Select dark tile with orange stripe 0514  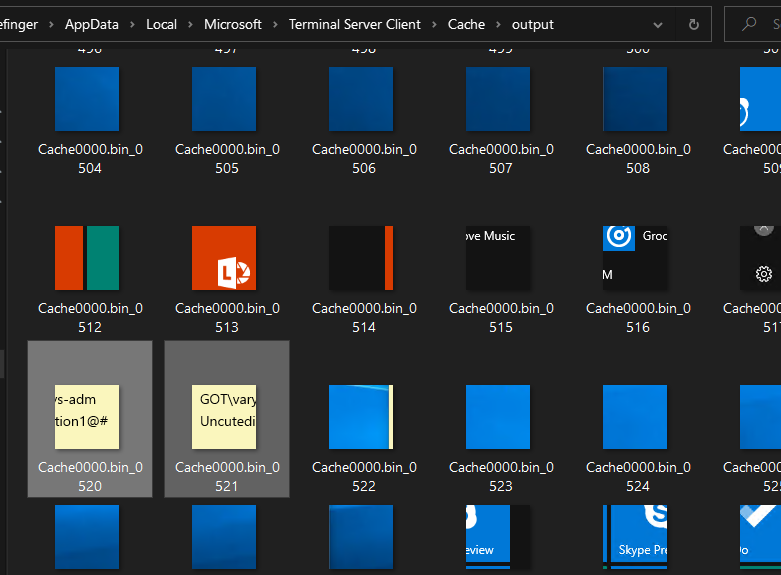coord(361,258)
